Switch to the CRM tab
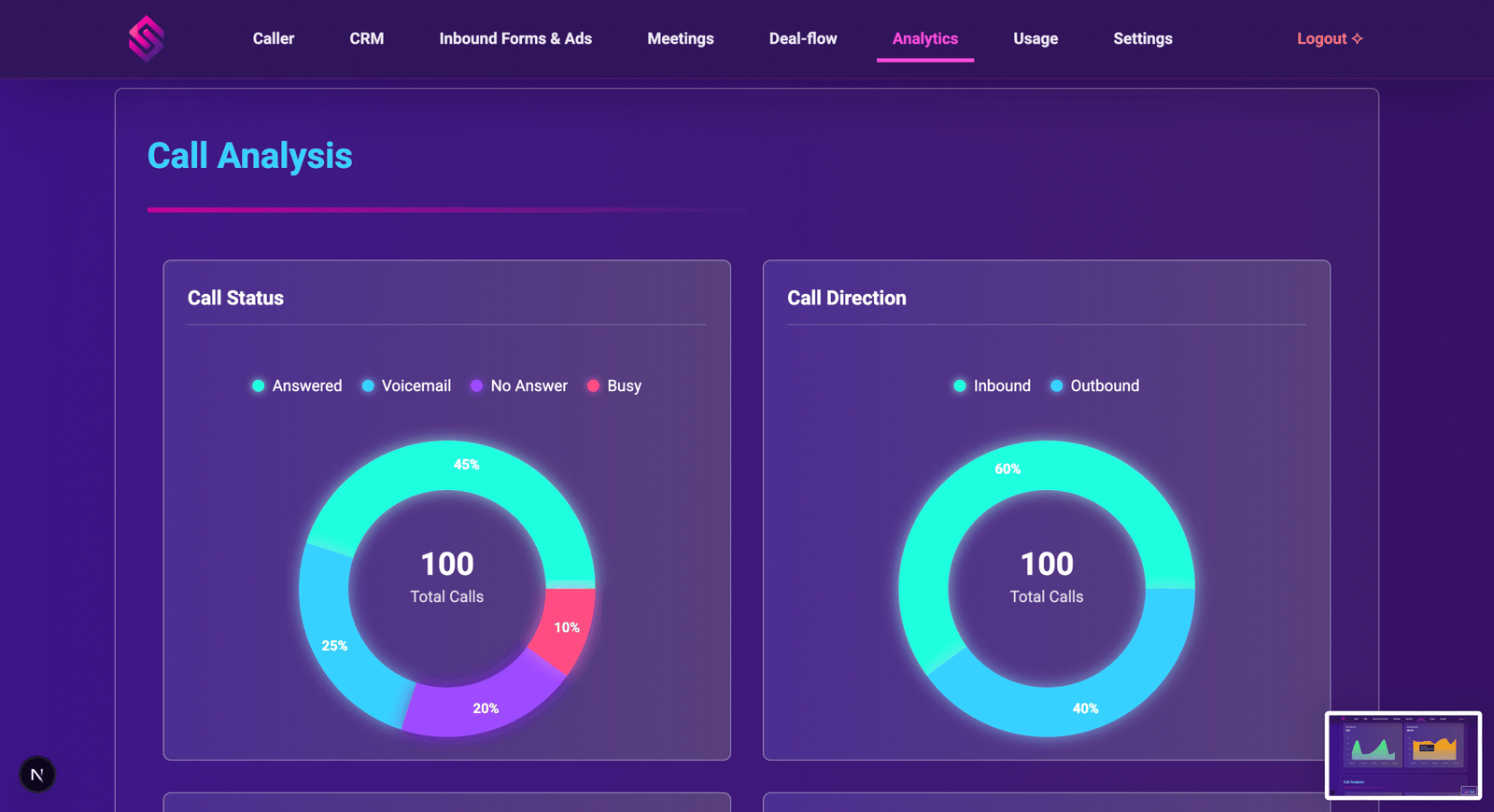 [x=367, y=38]
